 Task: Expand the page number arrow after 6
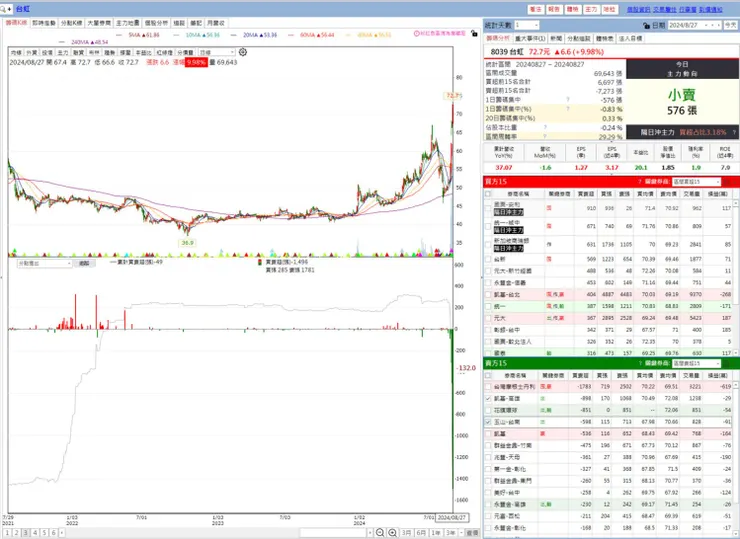pyautogui.click(x=61, y=532)
